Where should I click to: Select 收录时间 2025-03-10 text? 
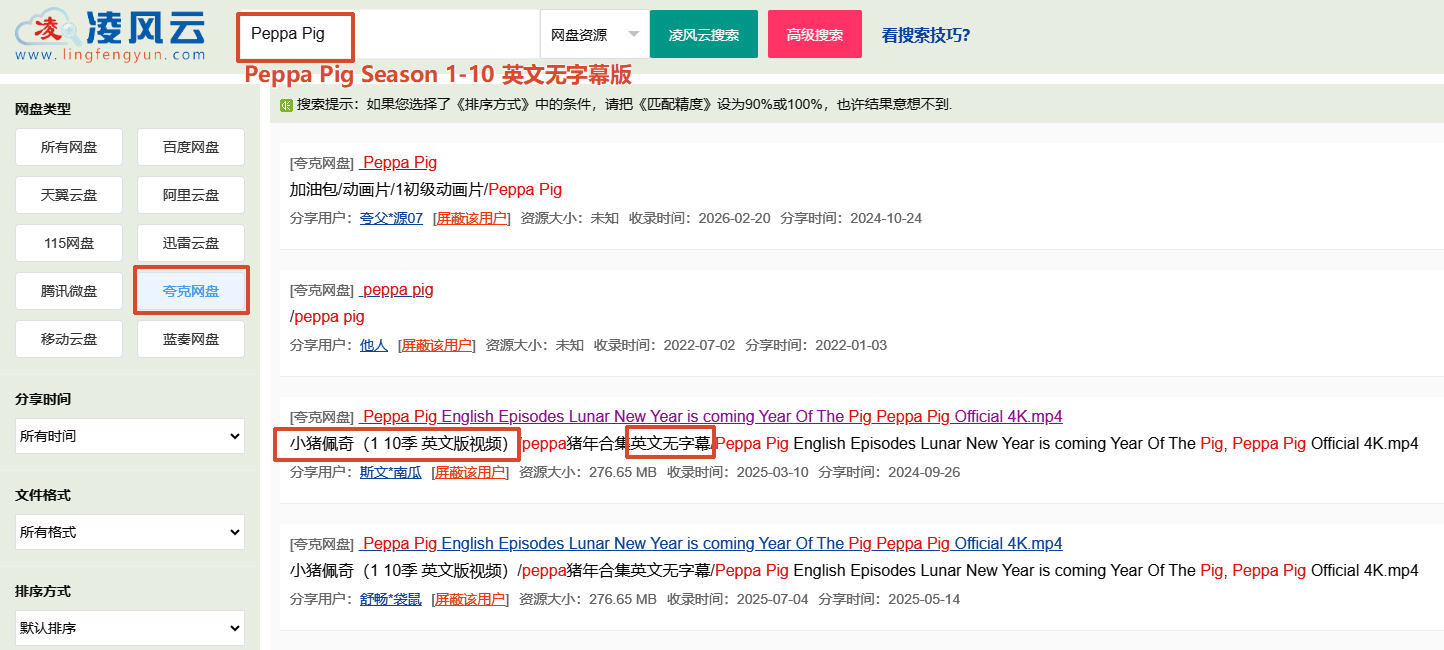point(739,472)
